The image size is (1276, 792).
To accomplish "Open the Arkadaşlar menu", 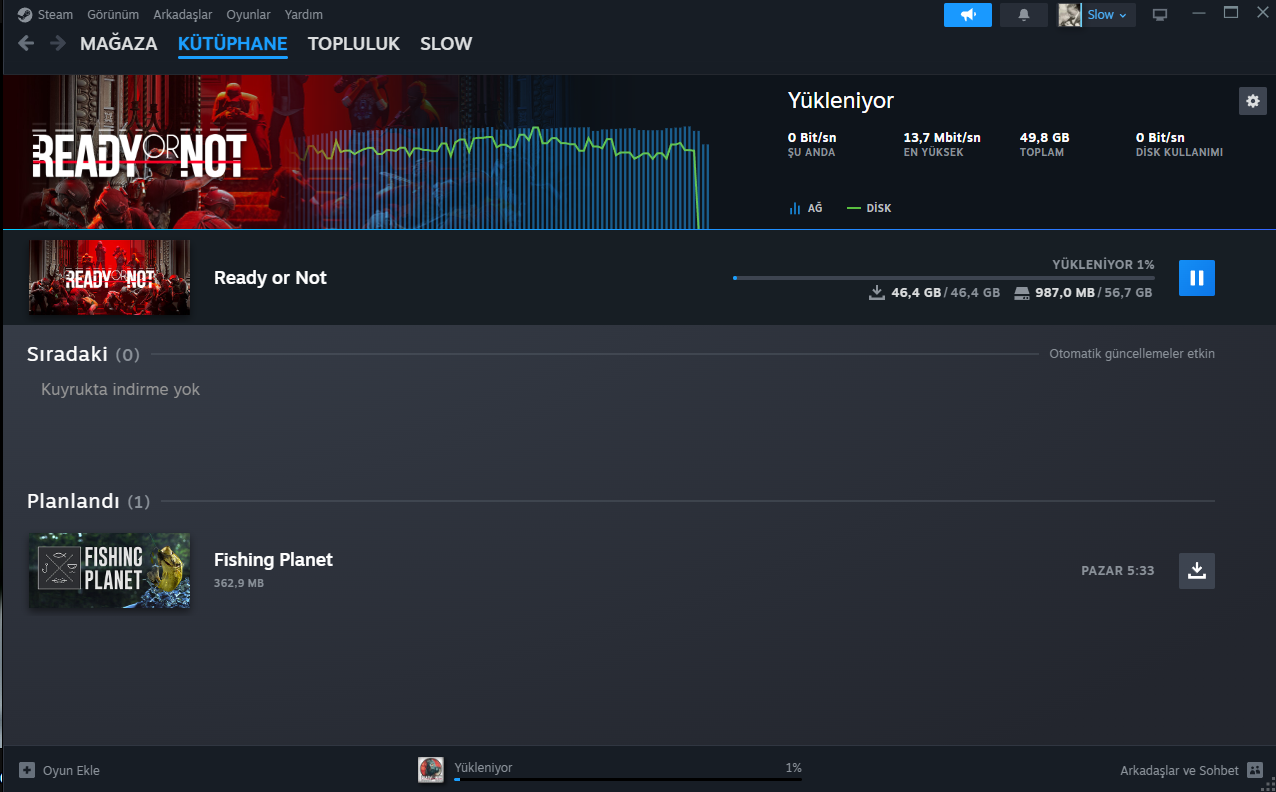I will click(x=183, y=15).
